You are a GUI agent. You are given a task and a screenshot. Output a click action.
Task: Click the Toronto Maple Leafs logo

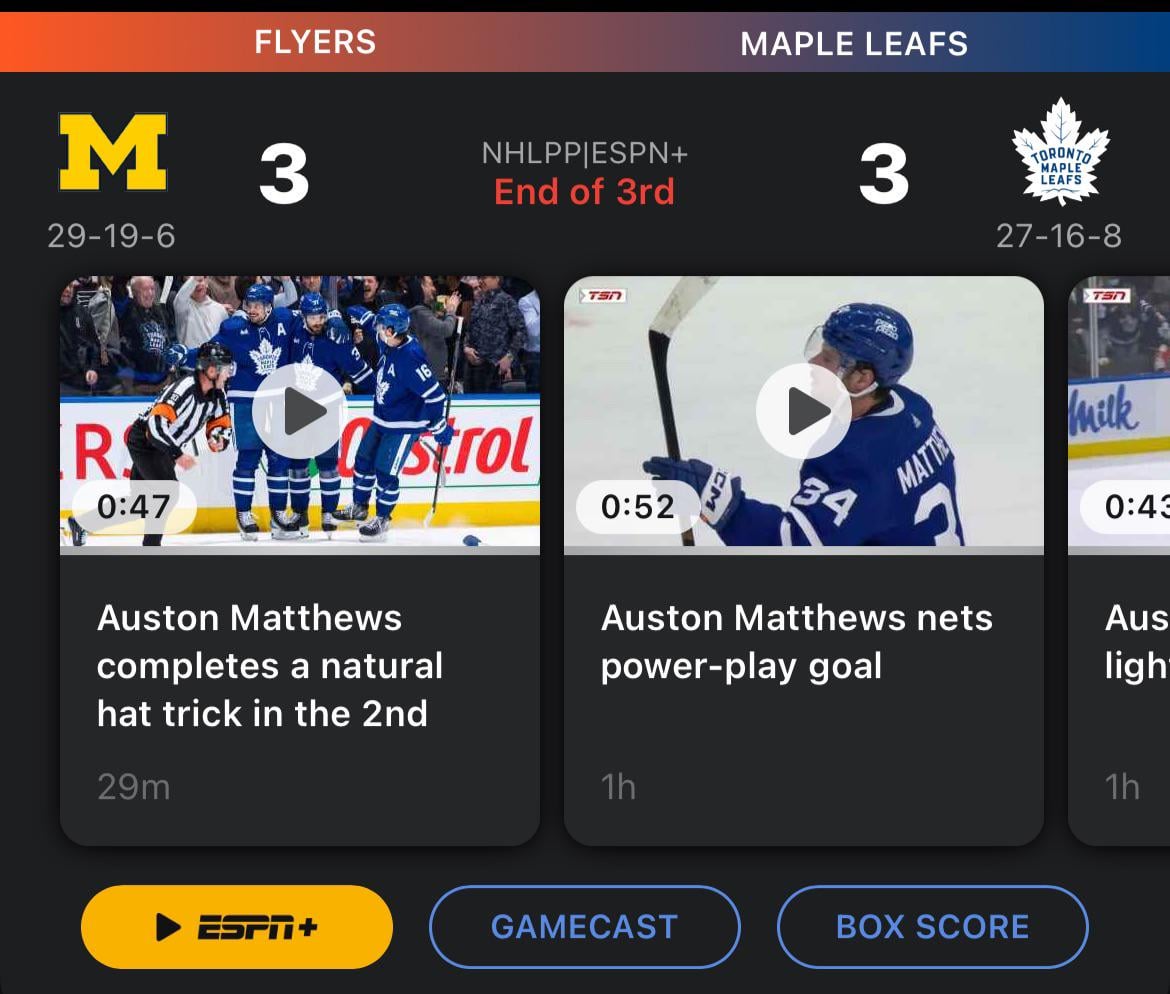coord(1060,152)
